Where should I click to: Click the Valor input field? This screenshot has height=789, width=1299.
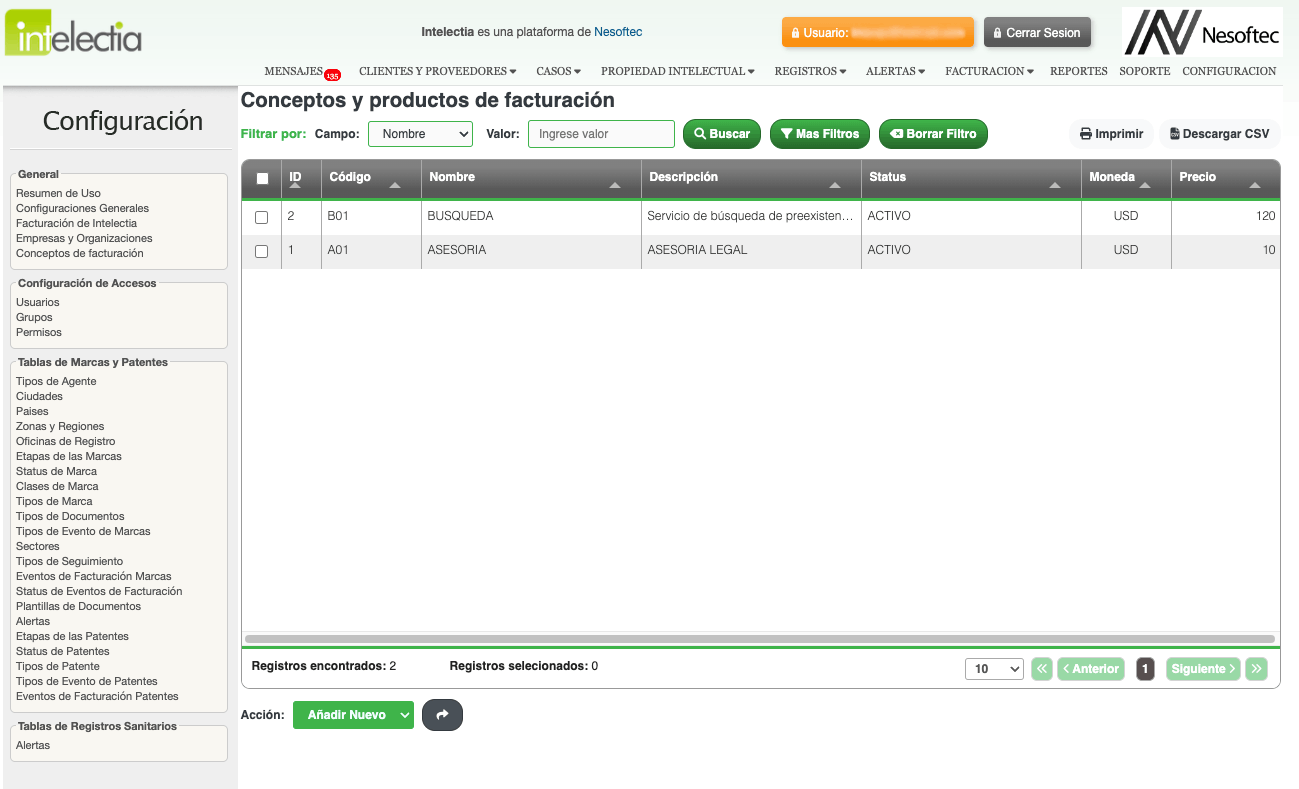pos(601,134)
